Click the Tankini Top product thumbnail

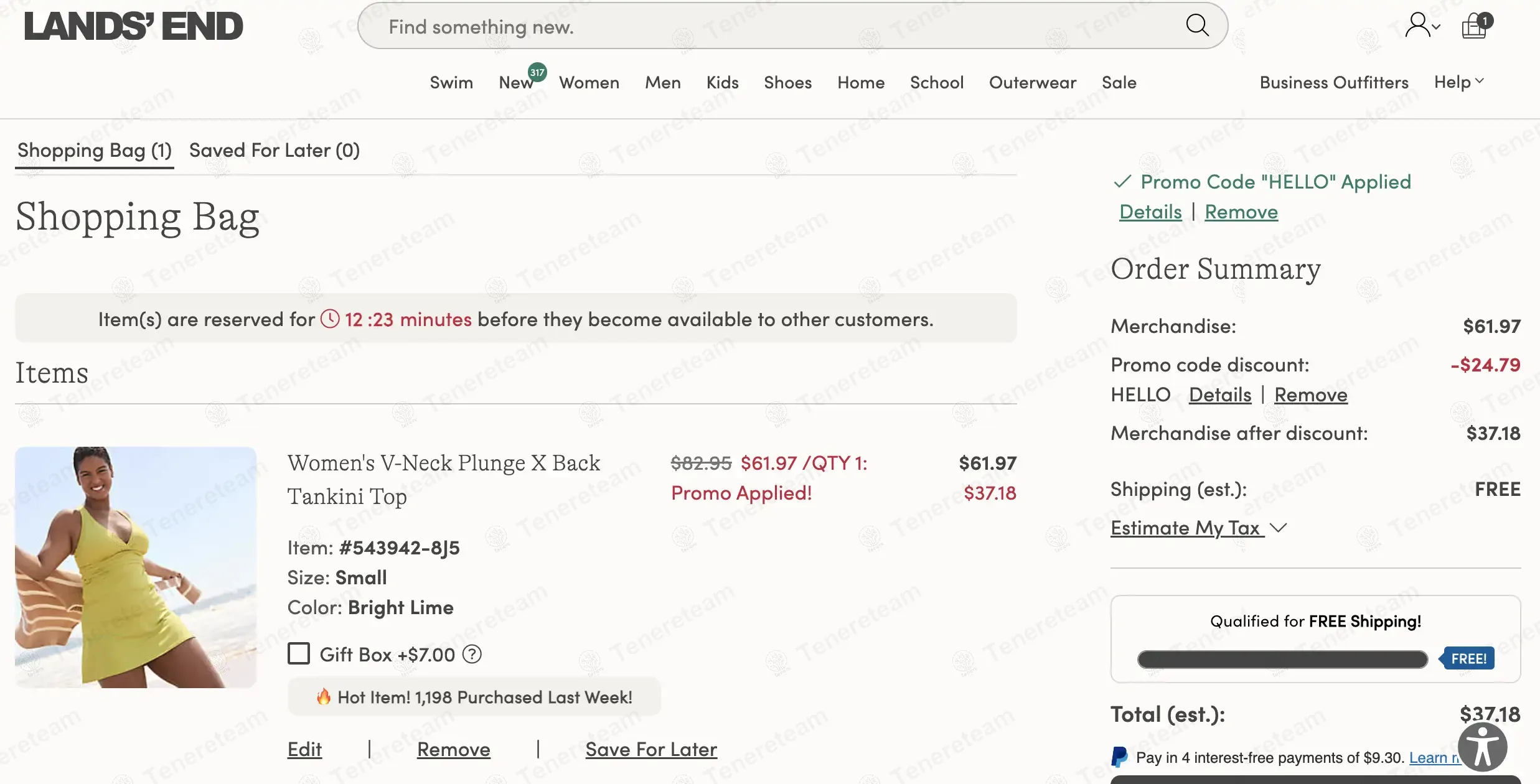coord(136,567)
